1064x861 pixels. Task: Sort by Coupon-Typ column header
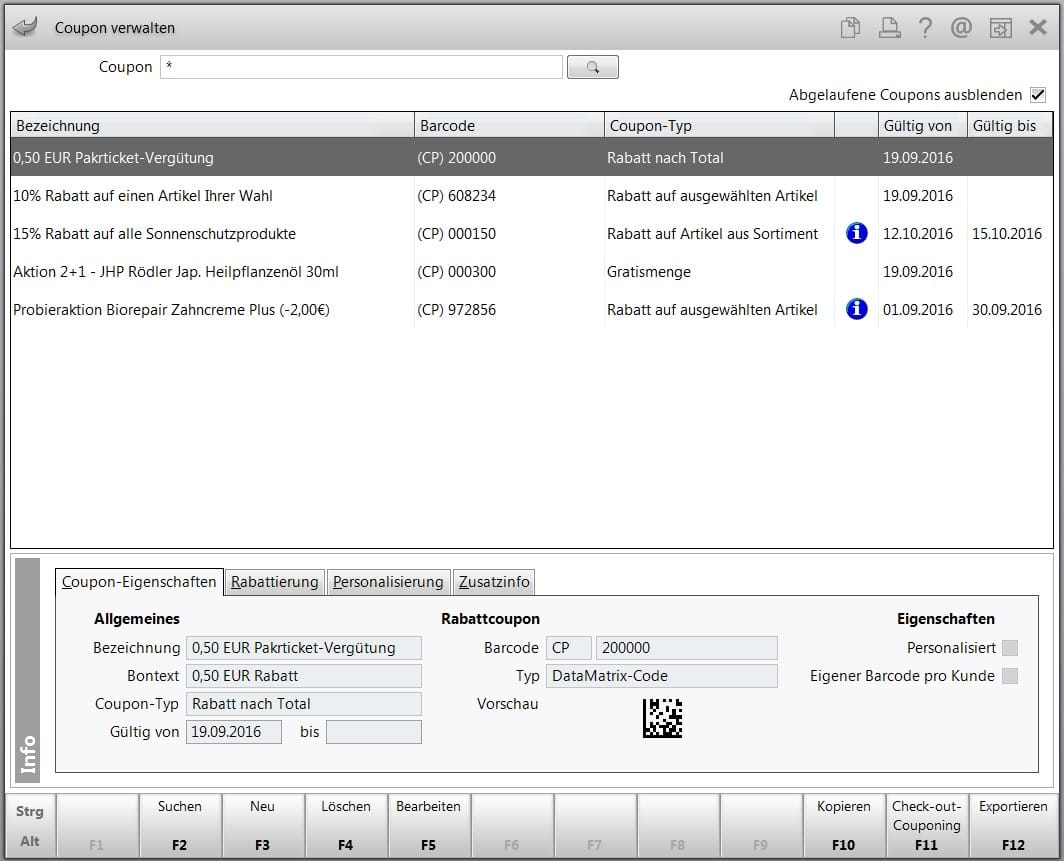click(x=719, y=126)
